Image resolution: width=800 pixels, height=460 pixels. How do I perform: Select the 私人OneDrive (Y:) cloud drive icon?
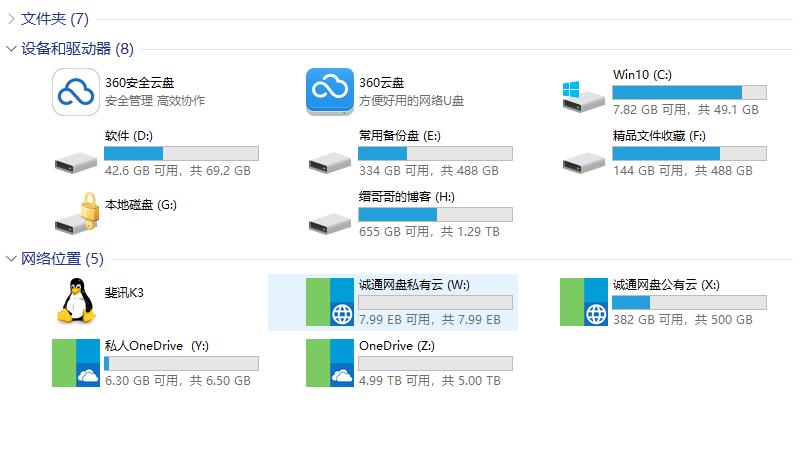pyautogui.click(x=76, y=363)
